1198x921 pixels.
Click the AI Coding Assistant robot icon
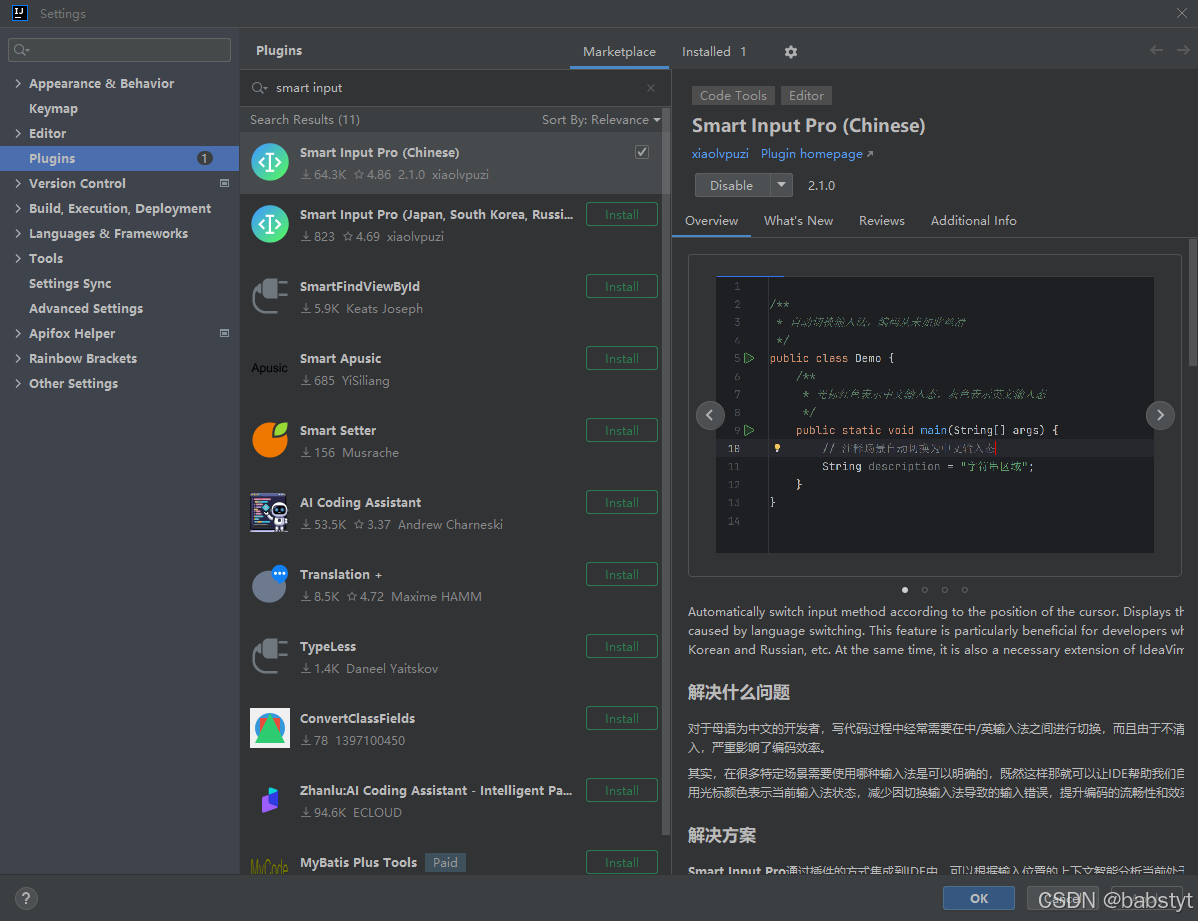(270, 512)
